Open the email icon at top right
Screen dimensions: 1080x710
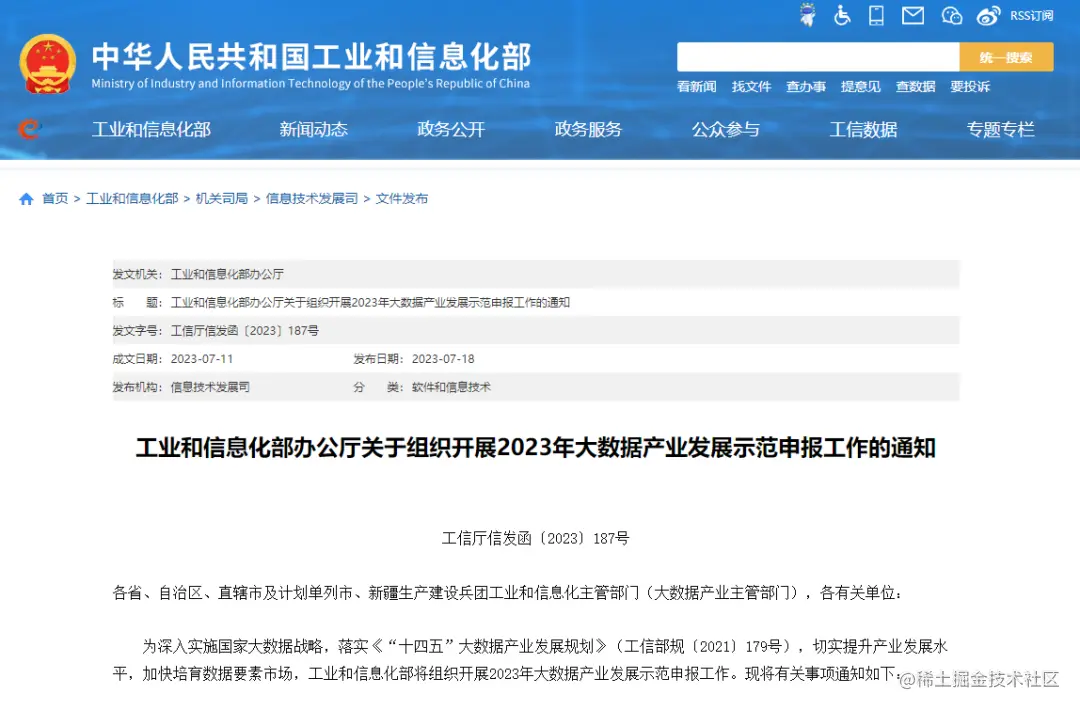[x=912, y=15]
